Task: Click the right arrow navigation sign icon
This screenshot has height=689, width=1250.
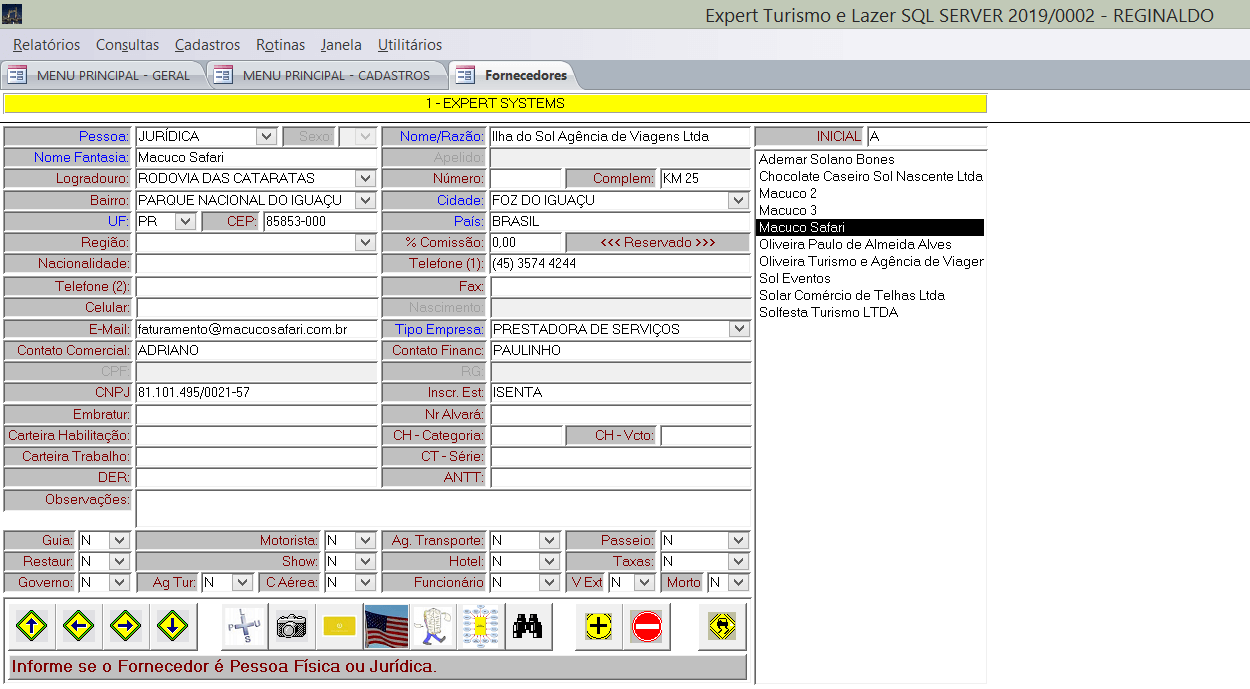Action: click(126, 627)
